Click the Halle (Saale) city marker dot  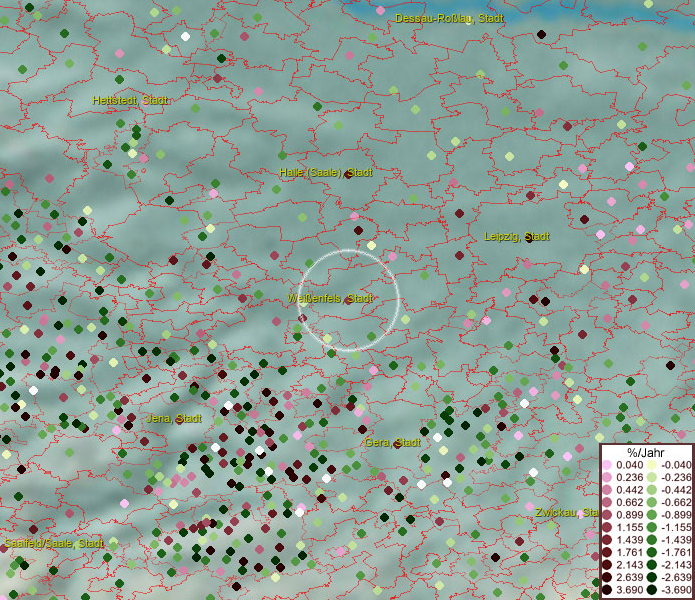pyautogui.click(x=346, y=173)
